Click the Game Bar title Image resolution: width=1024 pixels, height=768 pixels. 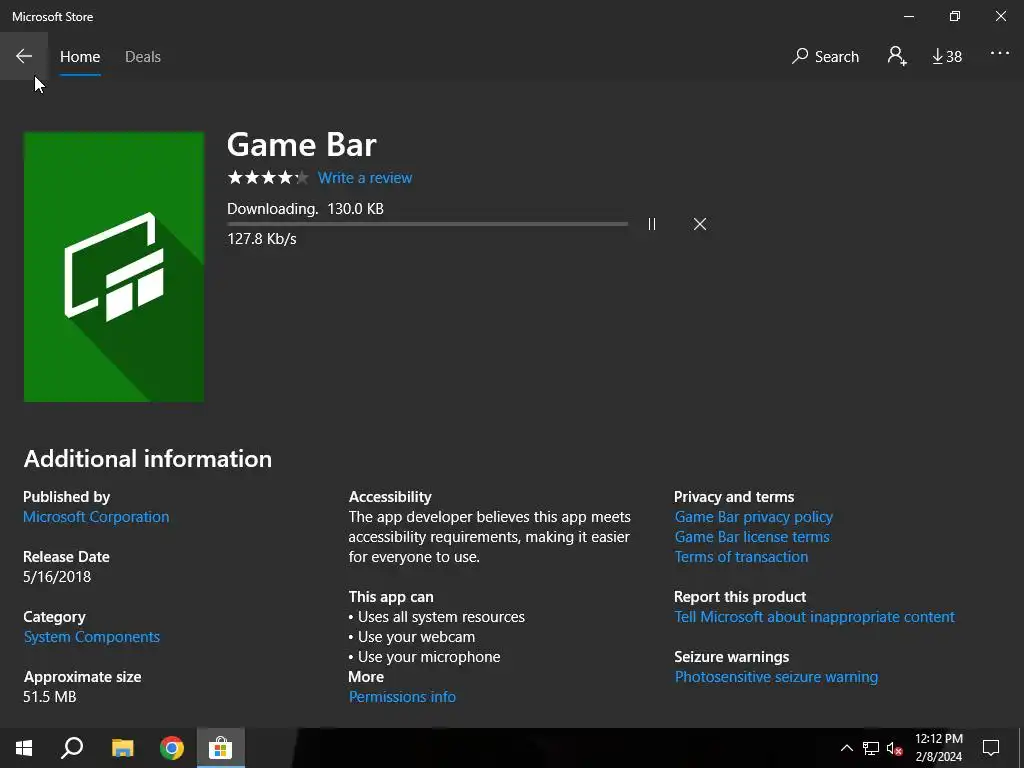[x=302, y=144]
